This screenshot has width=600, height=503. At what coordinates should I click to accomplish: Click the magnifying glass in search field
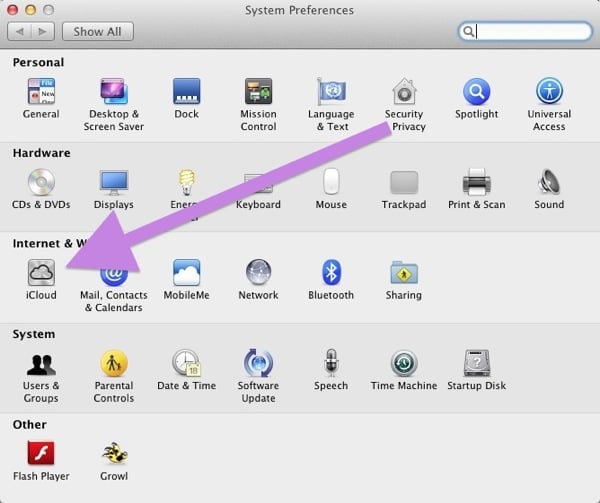coord(468,31)
